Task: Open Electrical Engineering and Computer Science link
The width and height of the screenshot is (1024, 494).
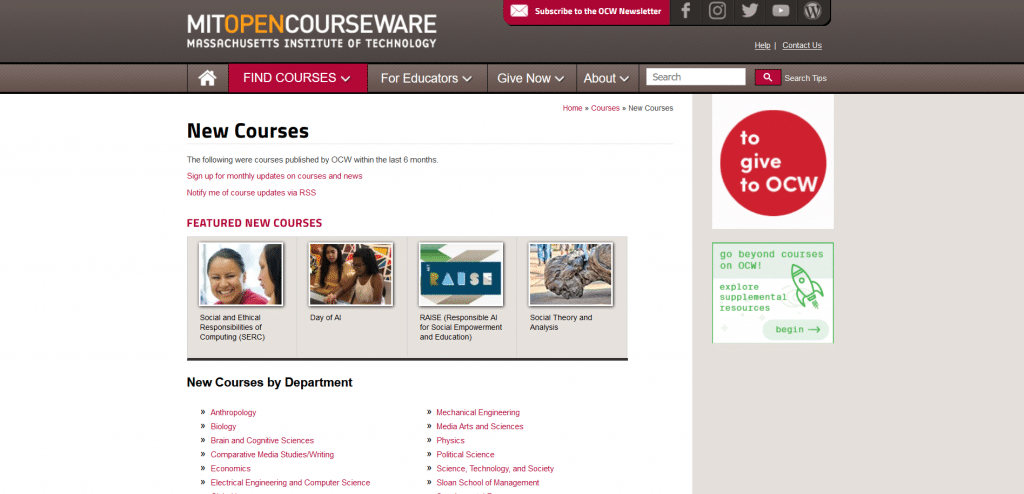Action: 290,483
